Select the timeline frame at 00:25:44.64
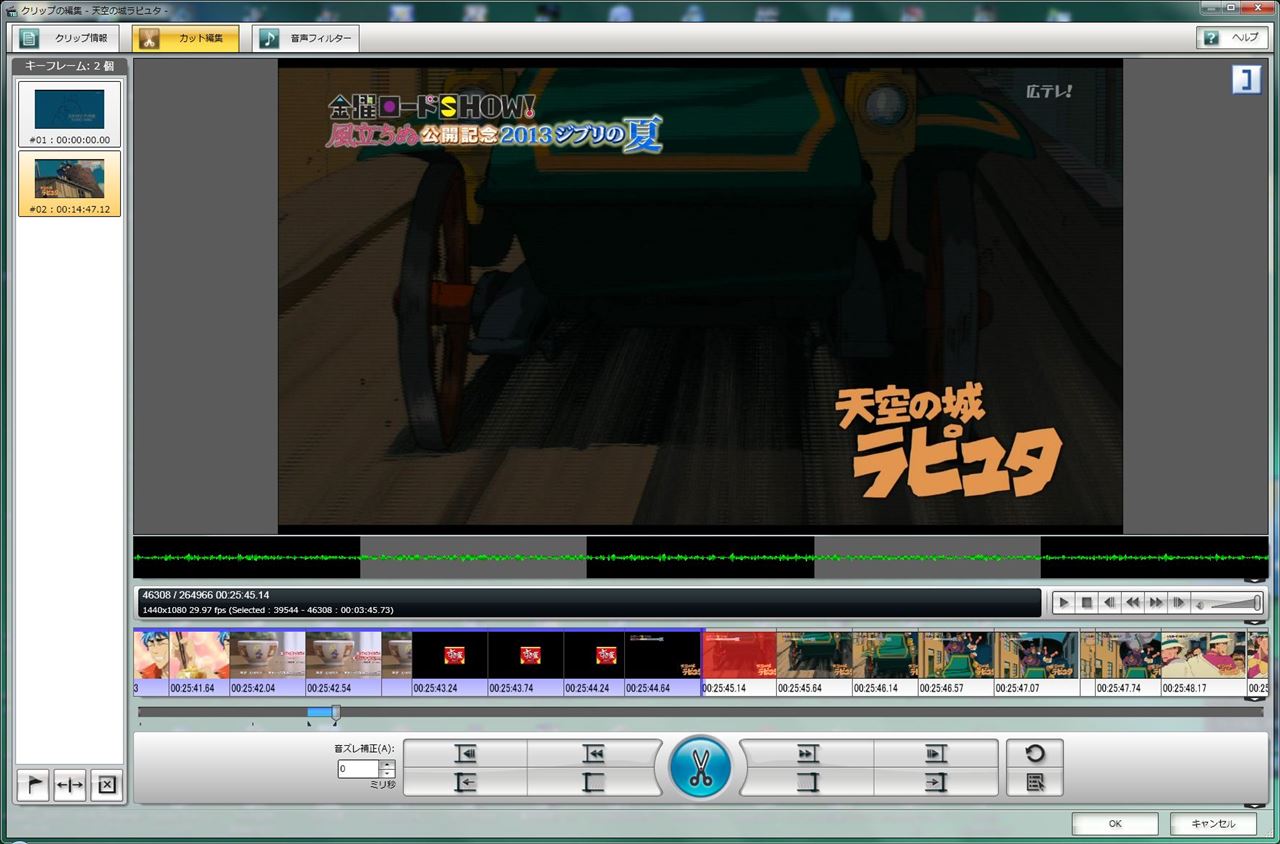The image size is (1280, 844). (x=662, y=663)
